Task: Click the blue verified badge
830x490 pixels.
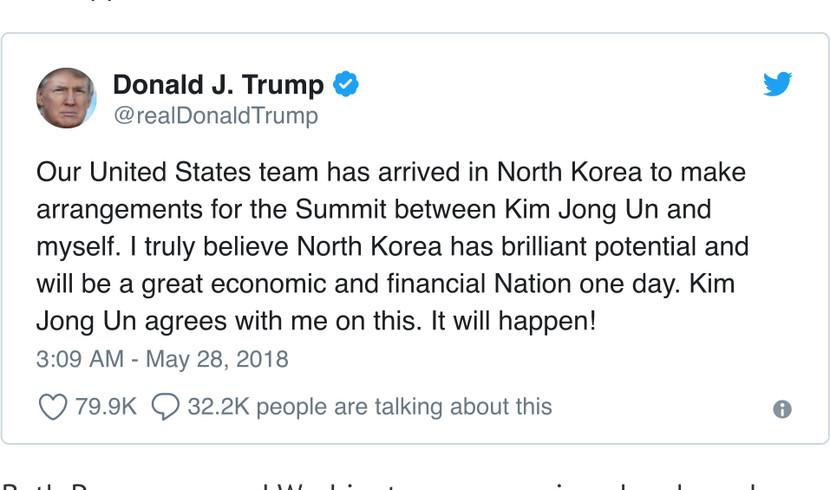Action: [x=346, y=85]
